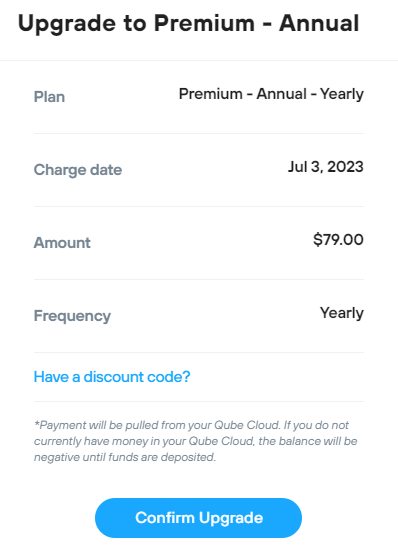Click the Amount label
The image size is (398, 553).
point(62,243)
